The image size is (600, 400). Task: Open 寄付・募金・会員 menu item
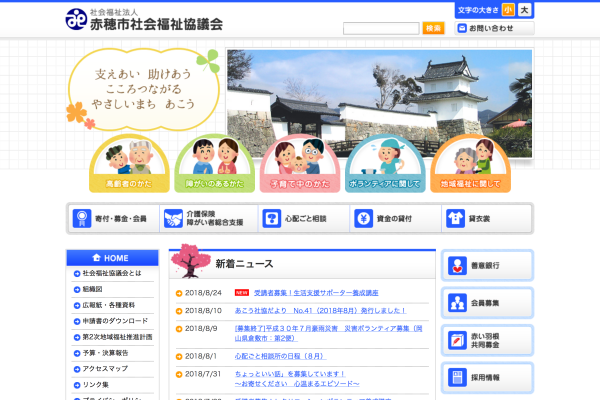point(114,219)
